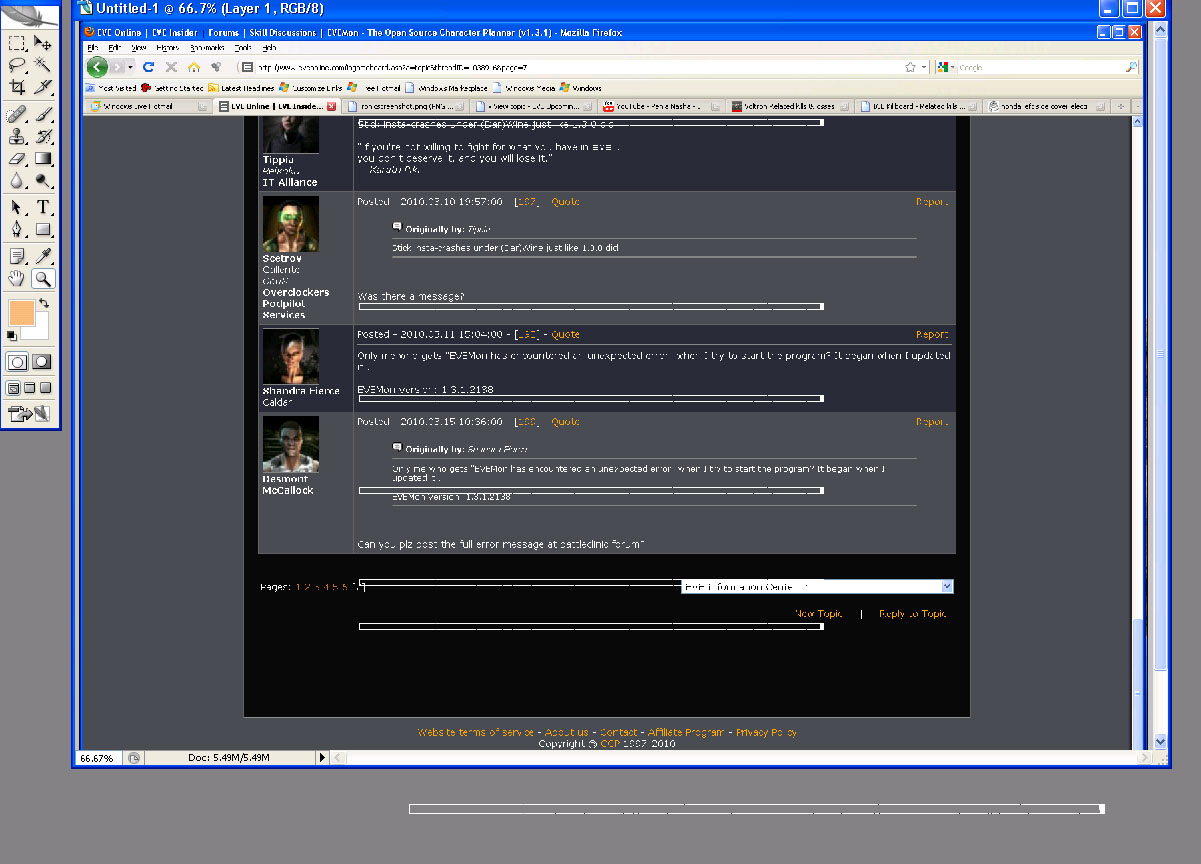This screenshot has width=1201, height=864.
Task: Open Firefox back history dropdown arrow
Action: pyautogui.click(x=130, y=67)
